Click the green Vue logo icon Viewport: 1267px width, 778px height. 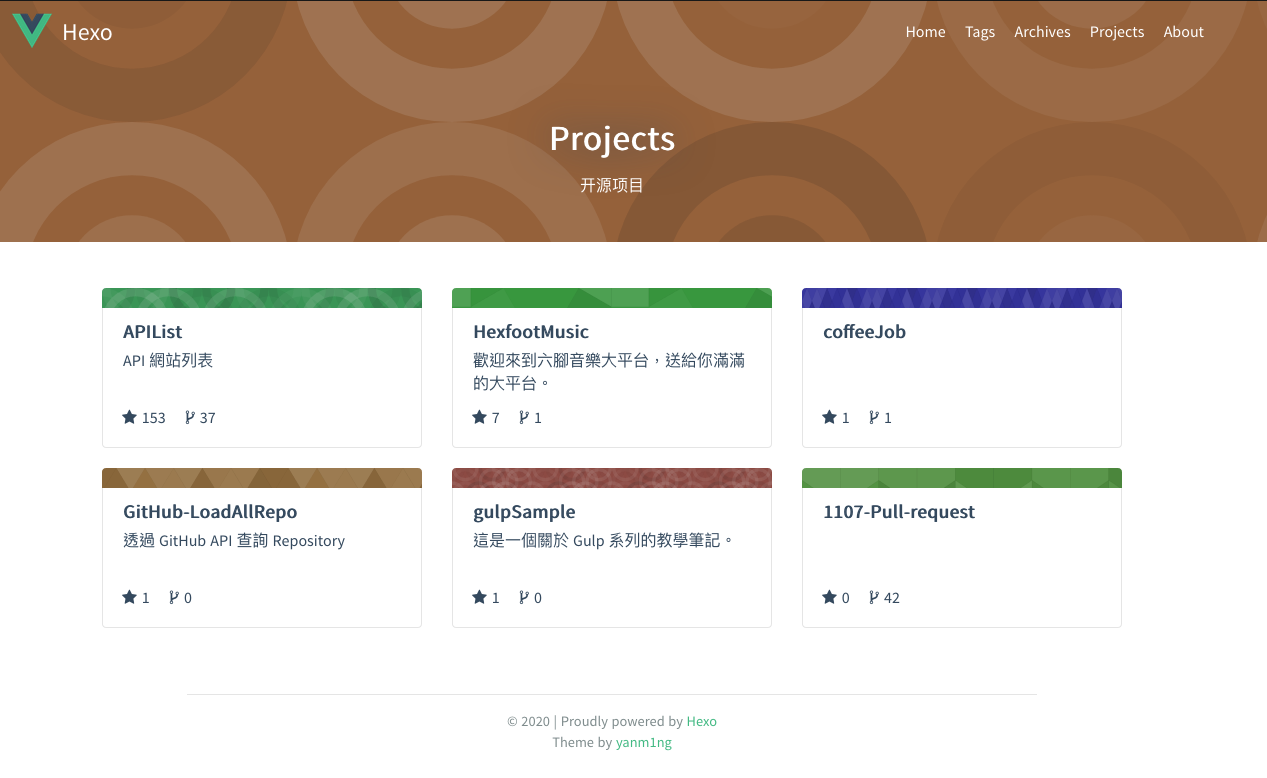(32, 31)
